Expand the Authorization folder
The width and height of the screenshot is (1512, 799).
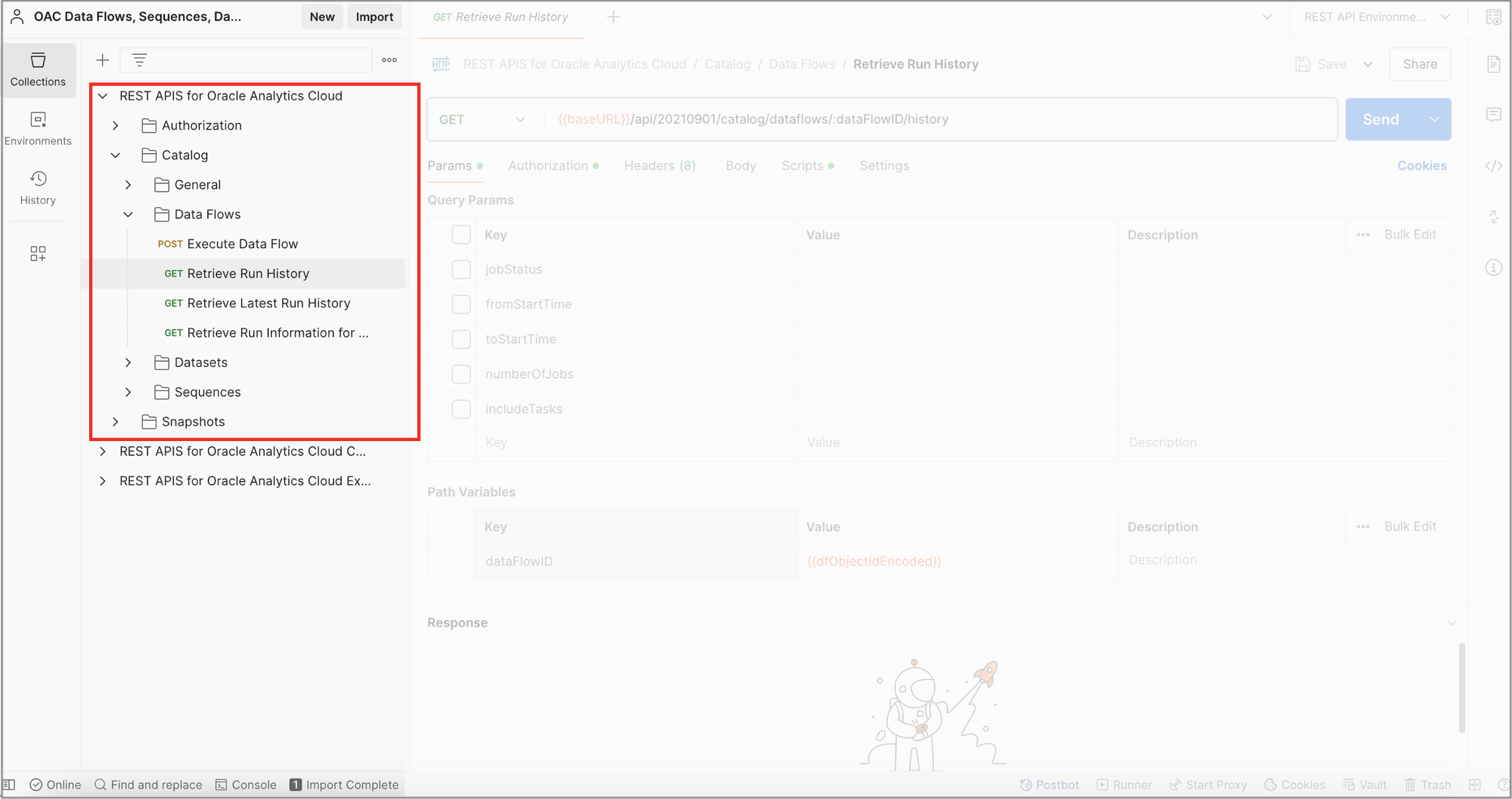[116, 125]
